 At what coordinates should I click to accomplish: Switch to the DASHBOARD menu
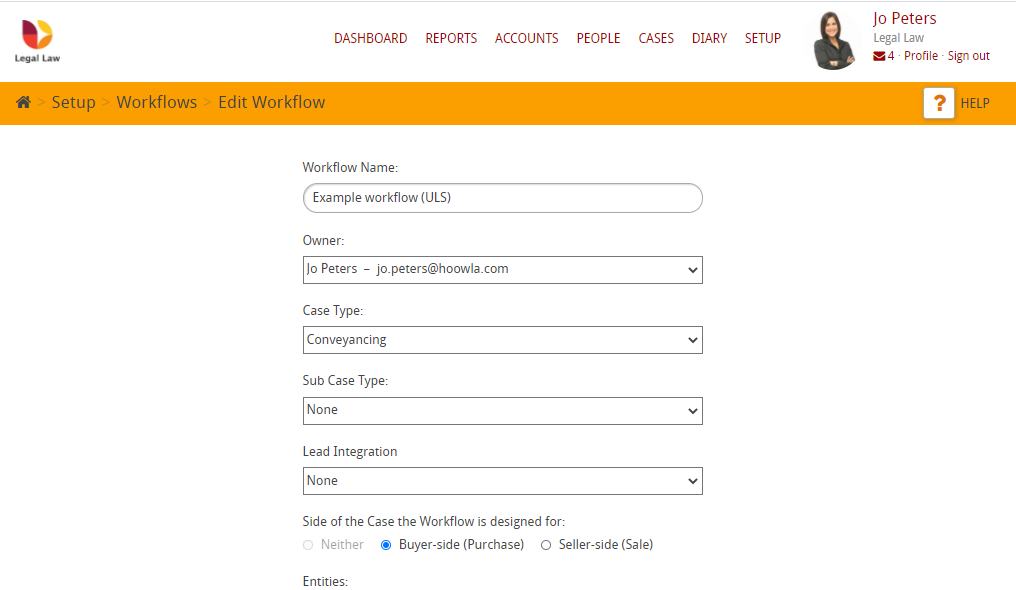click(370, 38)
